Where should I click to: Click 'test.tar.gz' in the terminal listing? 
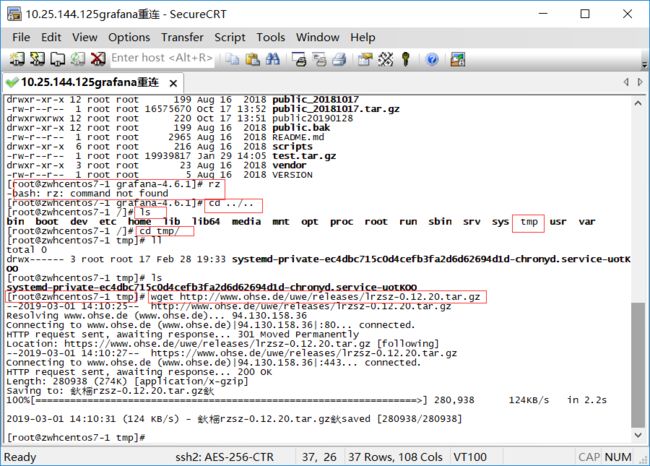(304, 156)
